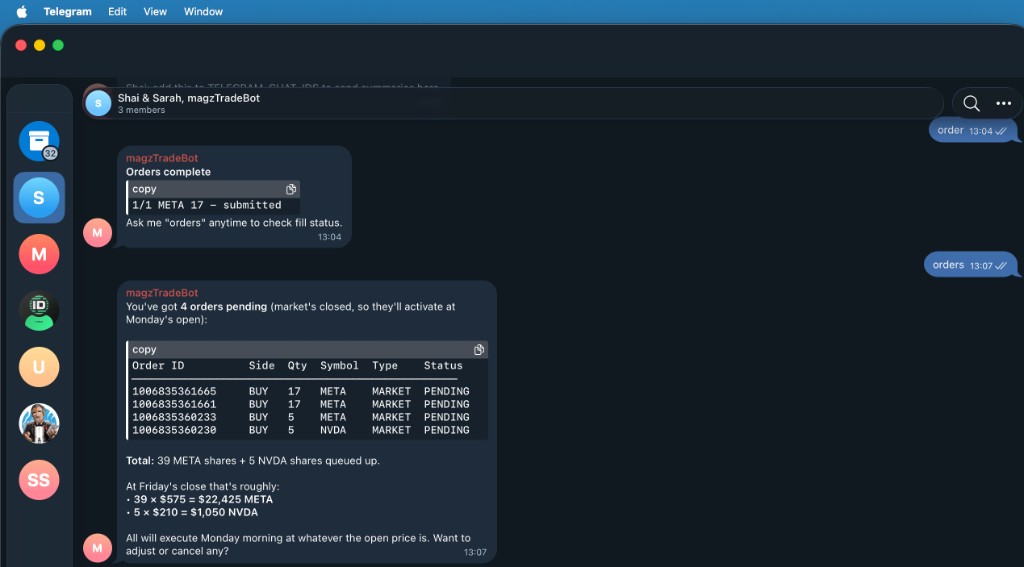The width and height of the screenshot is (1024, 567).
Task: Click magzTradeBot name on pending orders message
Action: tap(162, 293)
